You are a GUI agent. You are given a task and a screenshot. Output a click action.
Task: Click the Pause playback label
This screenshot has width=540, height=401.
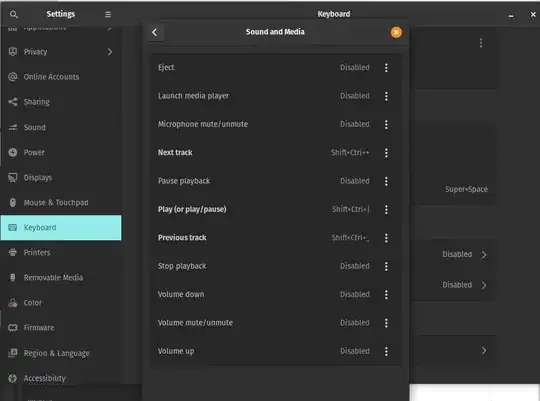point(184,181)
